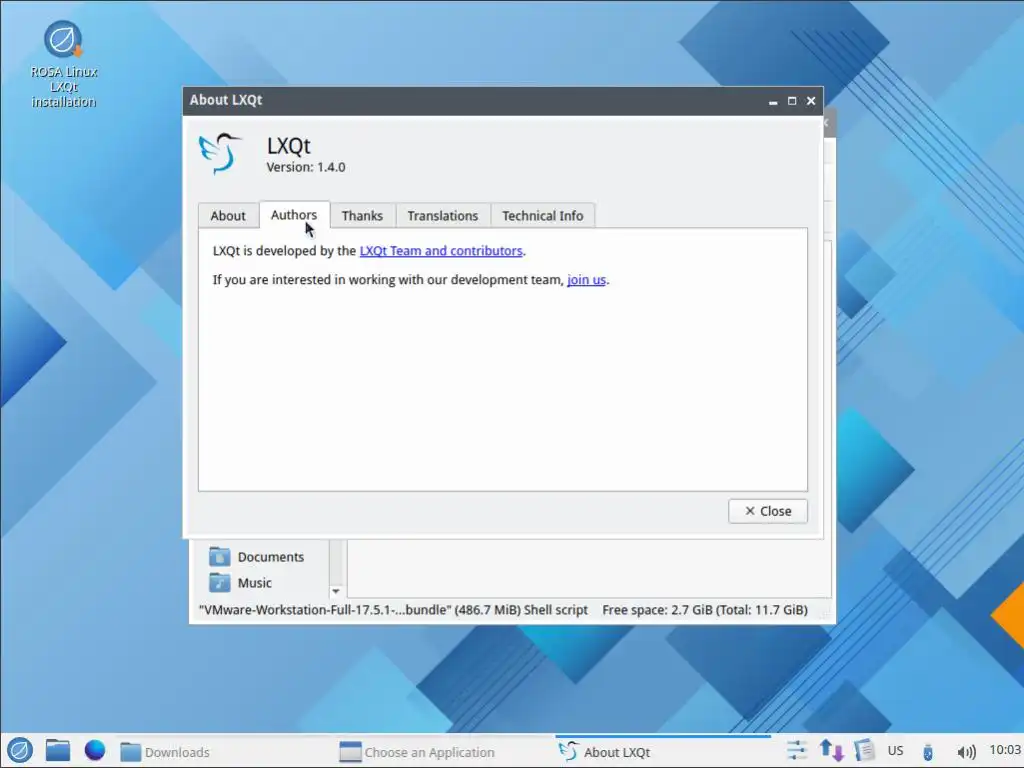Launch the web browser globe icon in taskbar
The image size is (1024, 768).
[x=95, y=750]
